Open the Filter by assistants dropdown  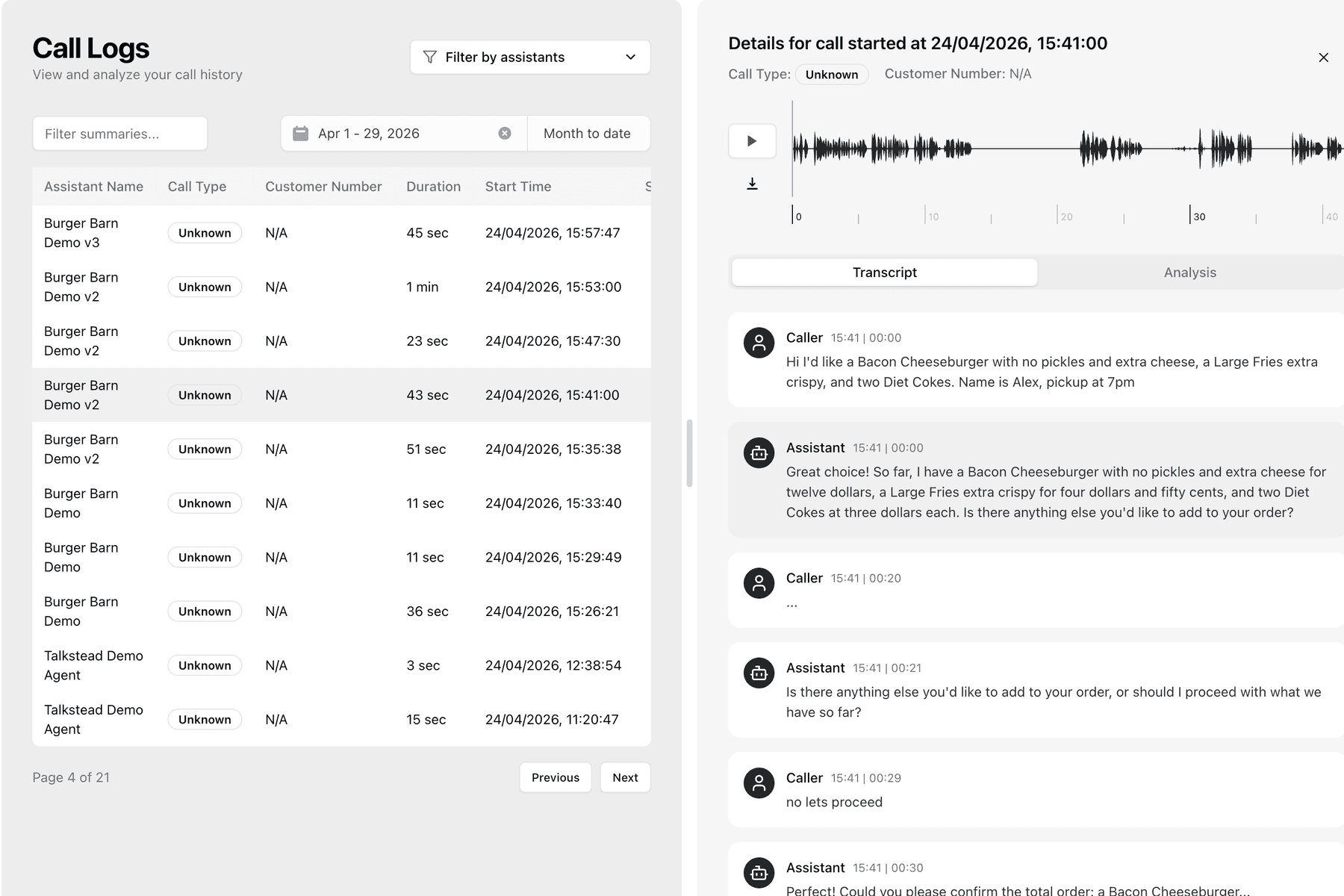click(529, 56)
